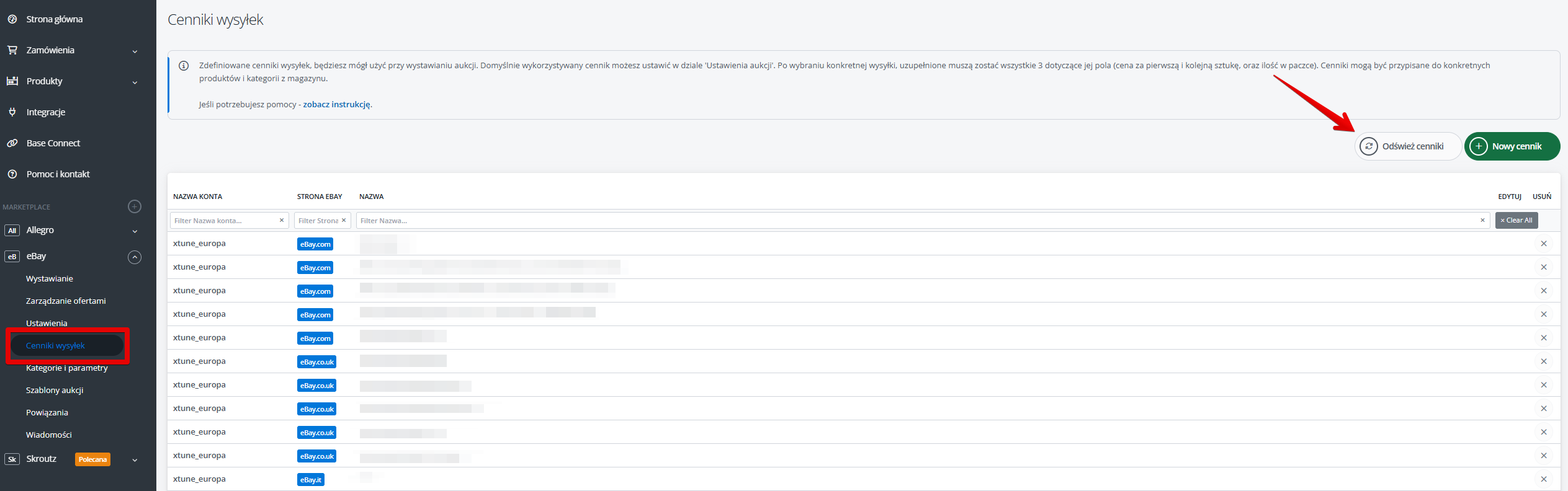Clear the Filter Nazwa field with x
The image size is (1568, 491).
1482,221
